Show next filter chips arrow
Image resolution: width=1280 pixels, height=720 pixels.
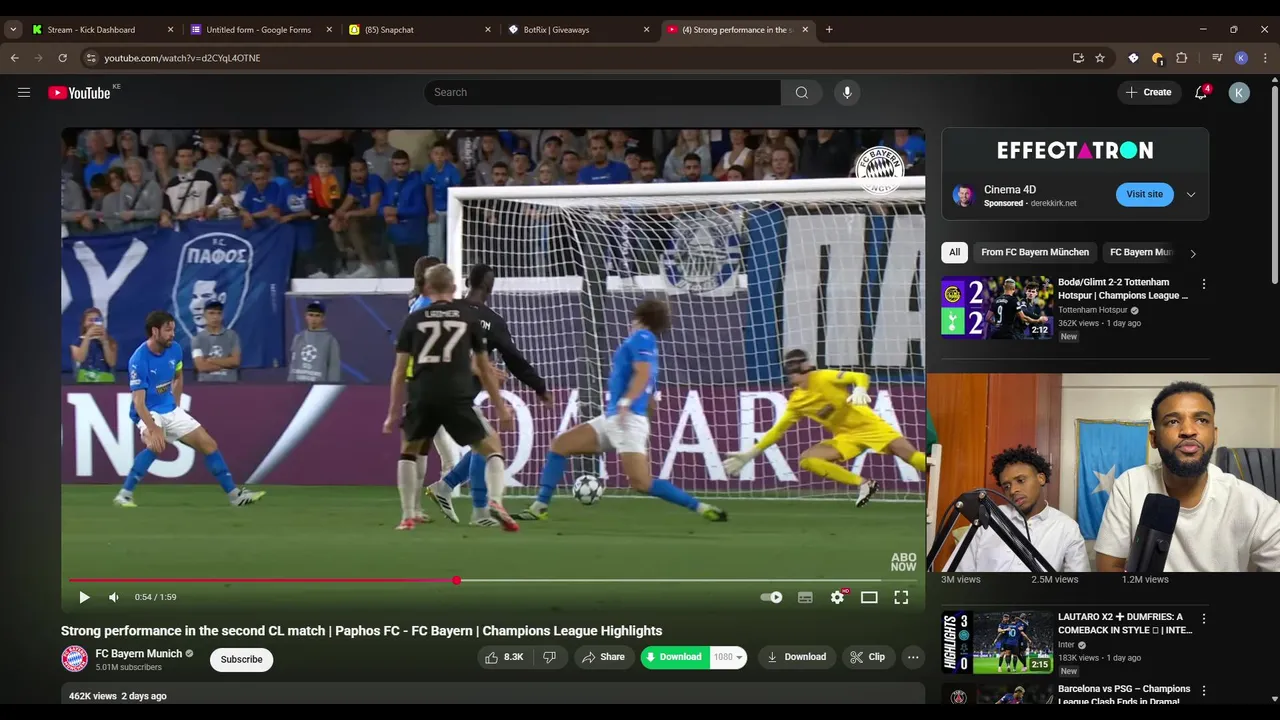click(1192, 253)
